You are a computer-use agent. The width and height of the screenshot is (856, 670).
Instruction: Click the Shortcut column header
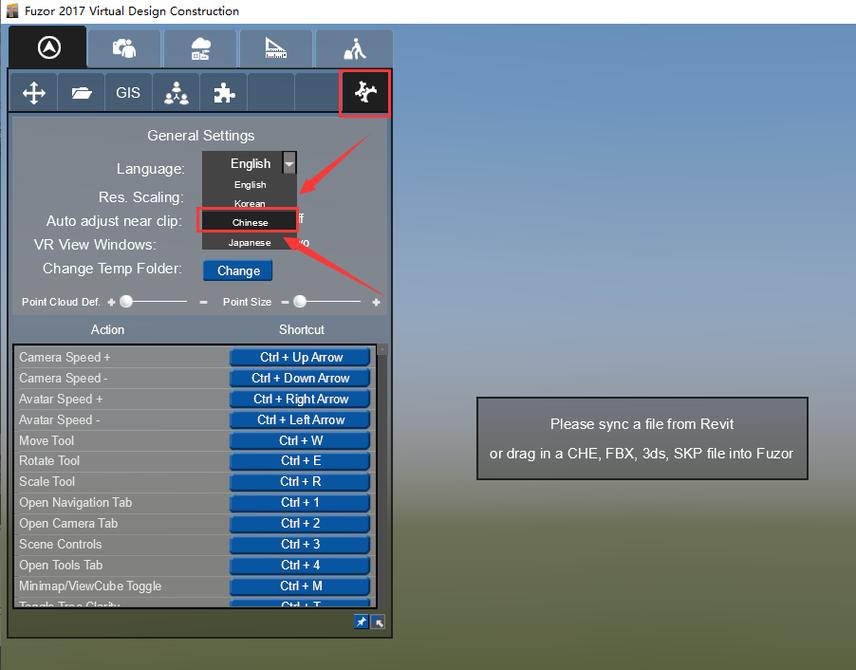coord(301,330)
